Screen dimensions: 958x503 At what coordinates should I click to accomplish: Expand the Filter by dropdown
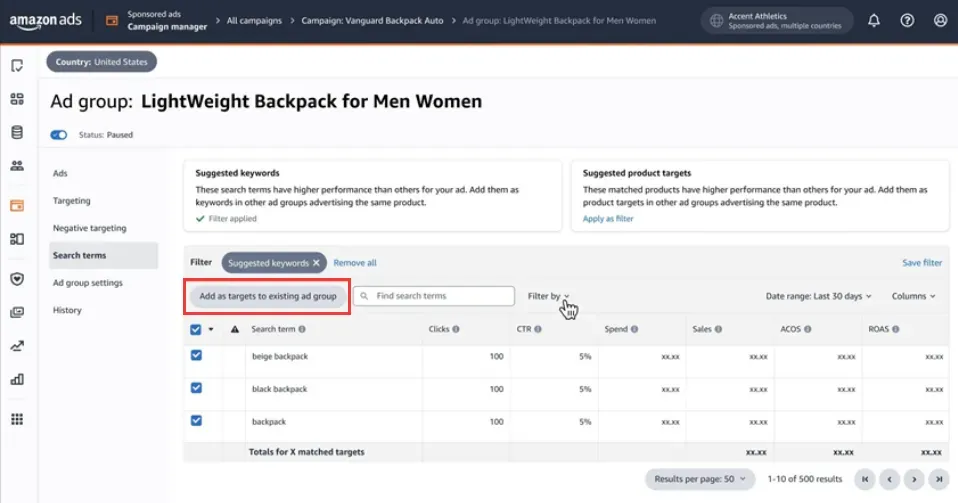548,296
